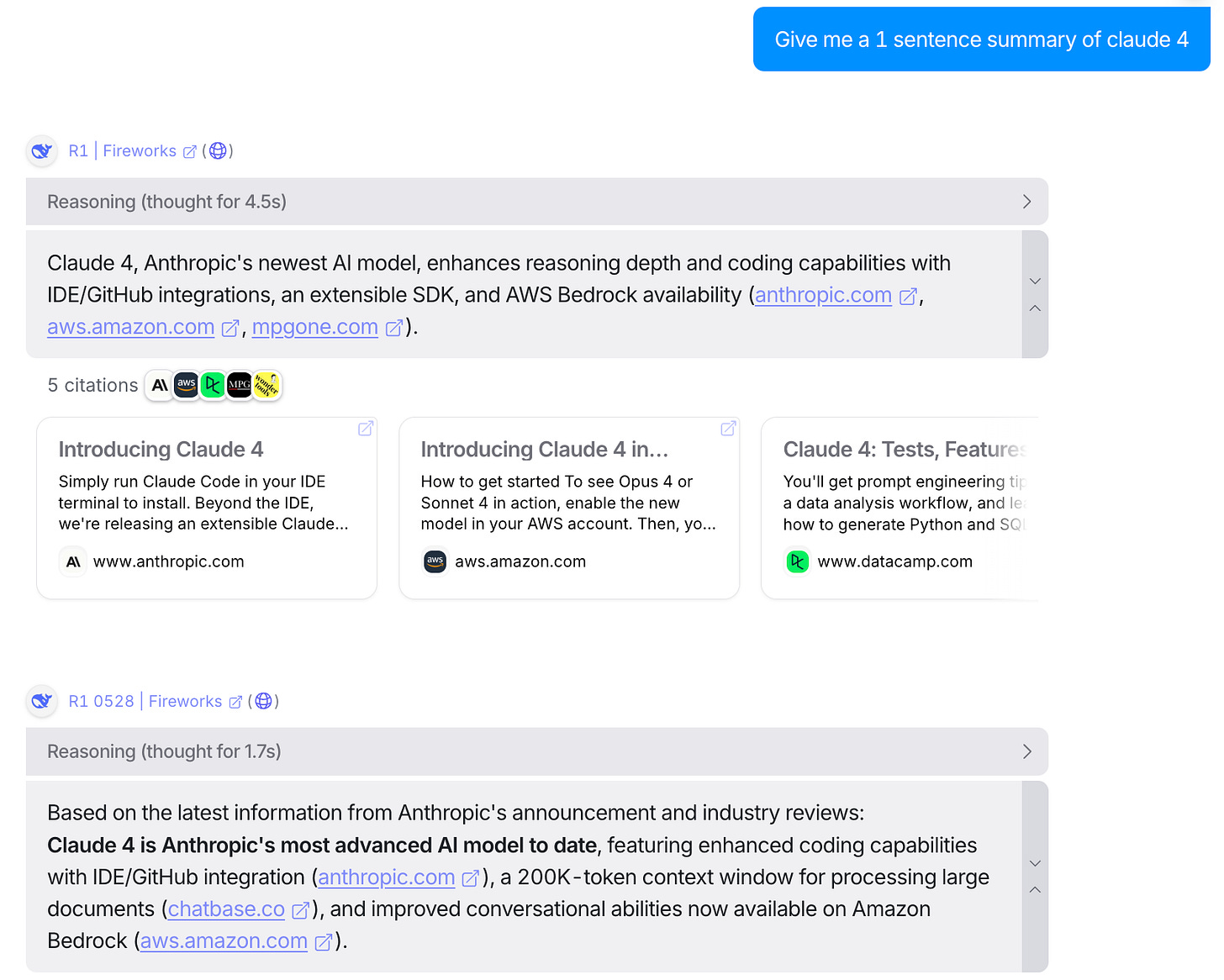Click the AWS logo beside aws.amazon.com in card
This screenshot has height=980, width=1224.
click(435, 561)
